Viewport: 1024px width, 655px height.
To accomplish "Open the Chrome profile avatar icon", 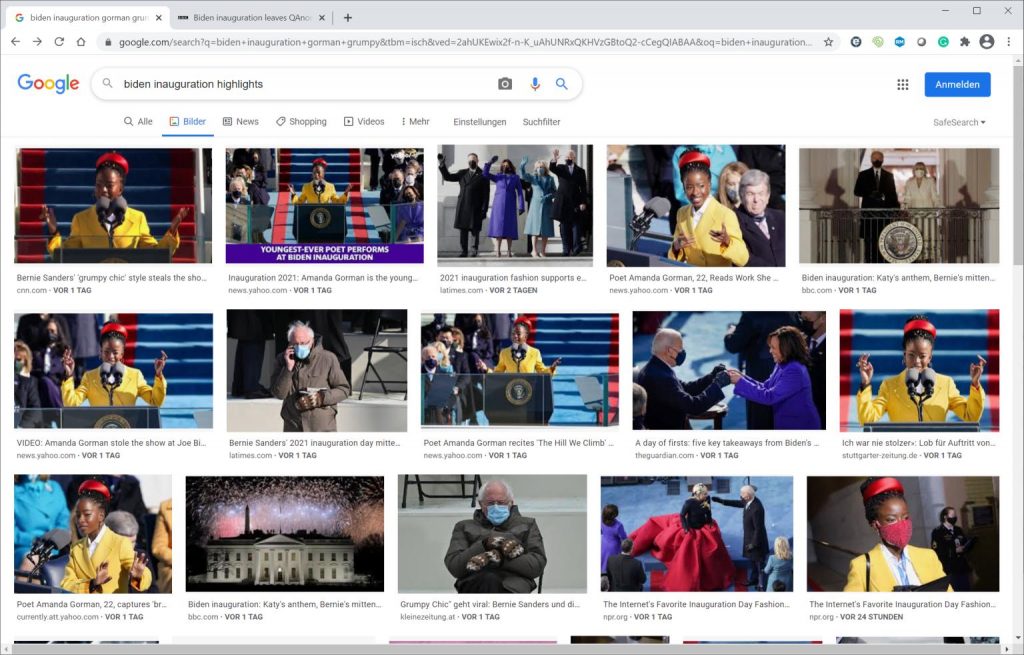I will point(987,42).
